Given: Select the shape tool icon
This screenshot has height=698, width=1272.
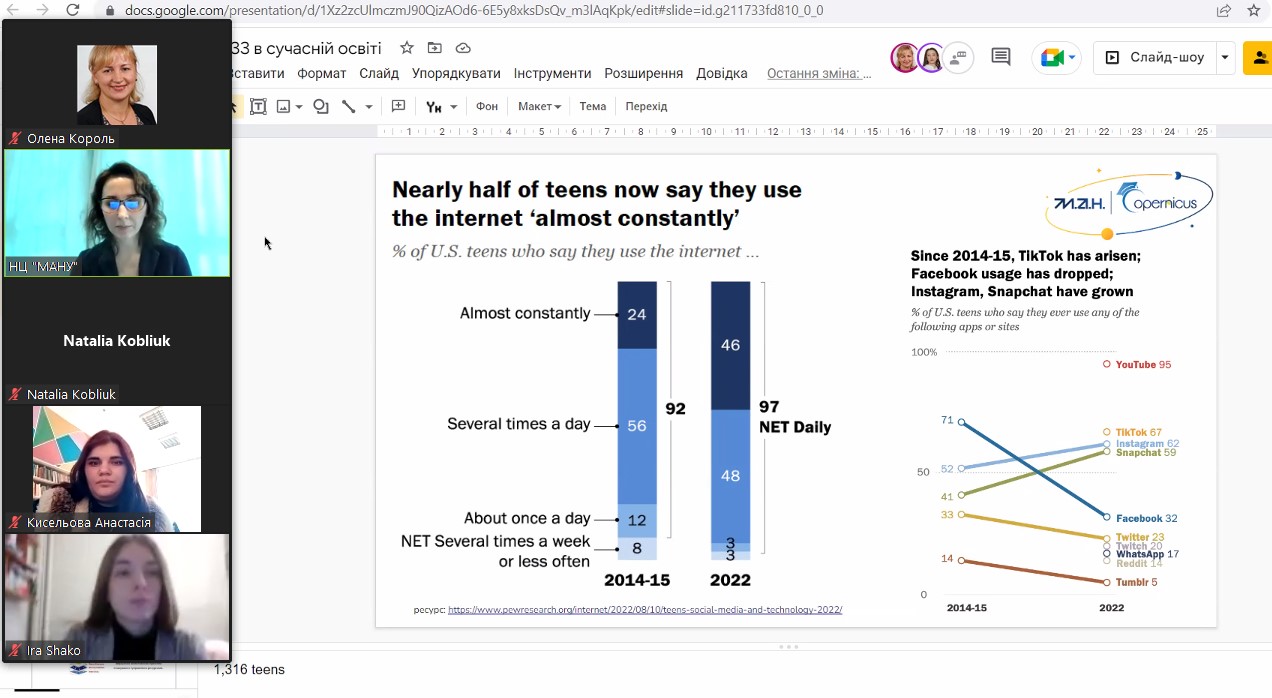Looking at the screenshot, I should [x=320, y=106].
